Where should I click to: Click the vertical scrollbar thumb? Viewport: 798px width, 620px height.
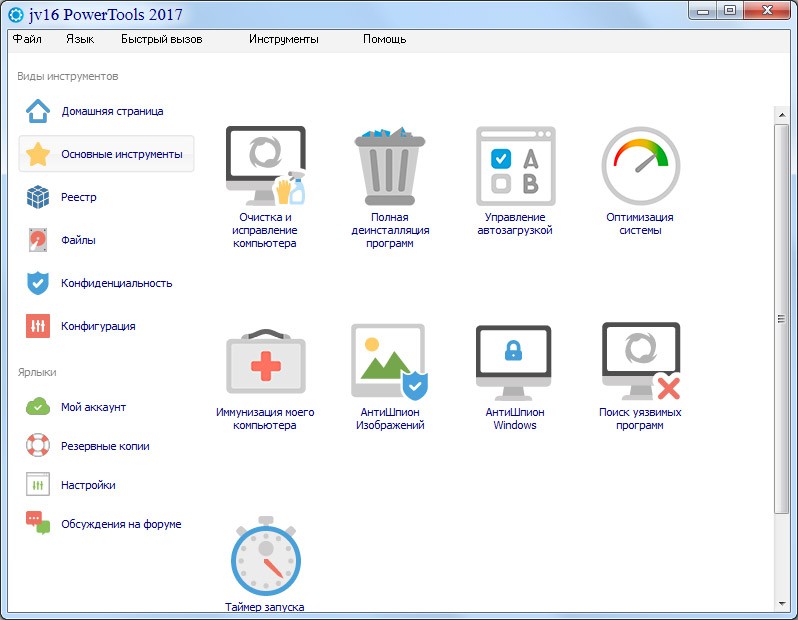(781, 319)
